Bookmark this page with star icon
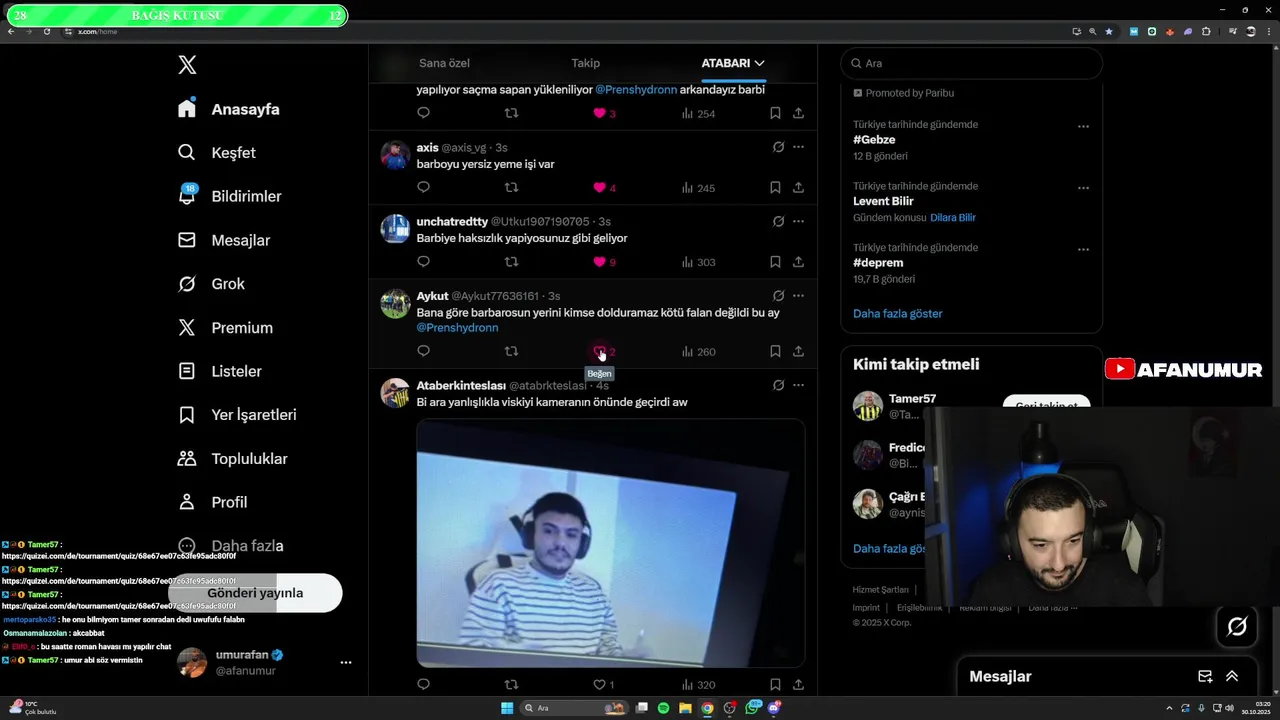Viewport: 1280px width, 720px height. tap(1109, 31)
